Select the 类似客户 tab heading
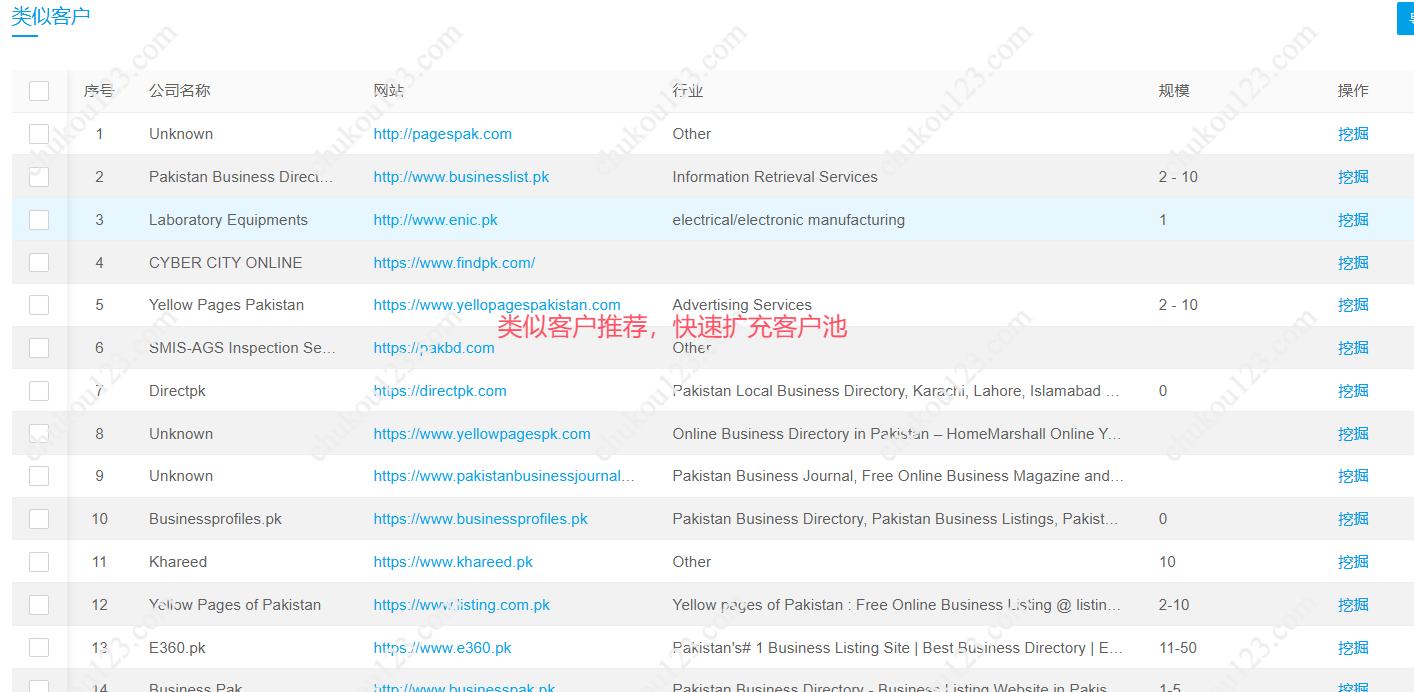 tap(51, 17)
